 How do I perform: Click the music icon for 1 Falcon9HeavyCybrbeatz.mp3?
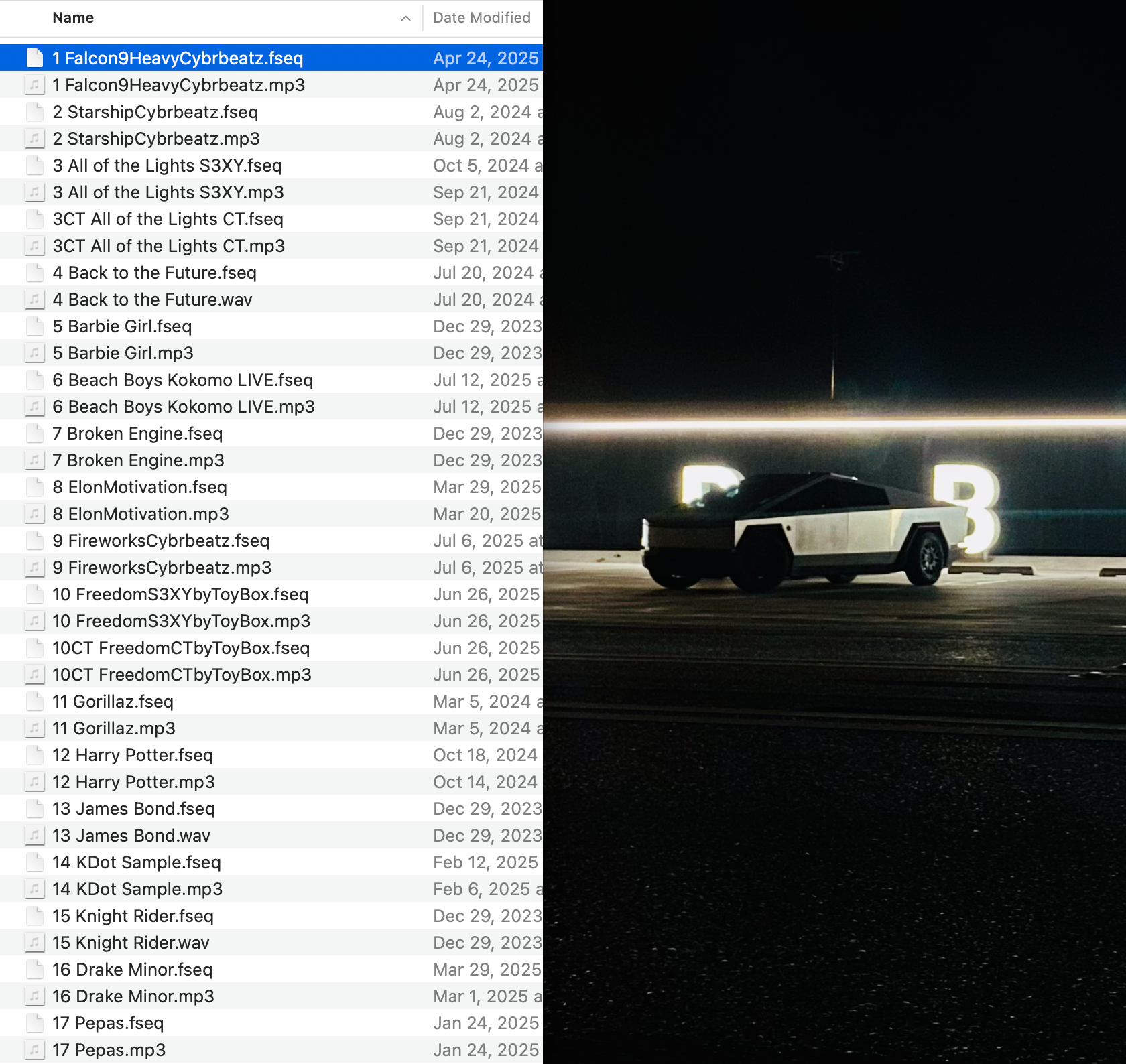[x=35, y=85]
